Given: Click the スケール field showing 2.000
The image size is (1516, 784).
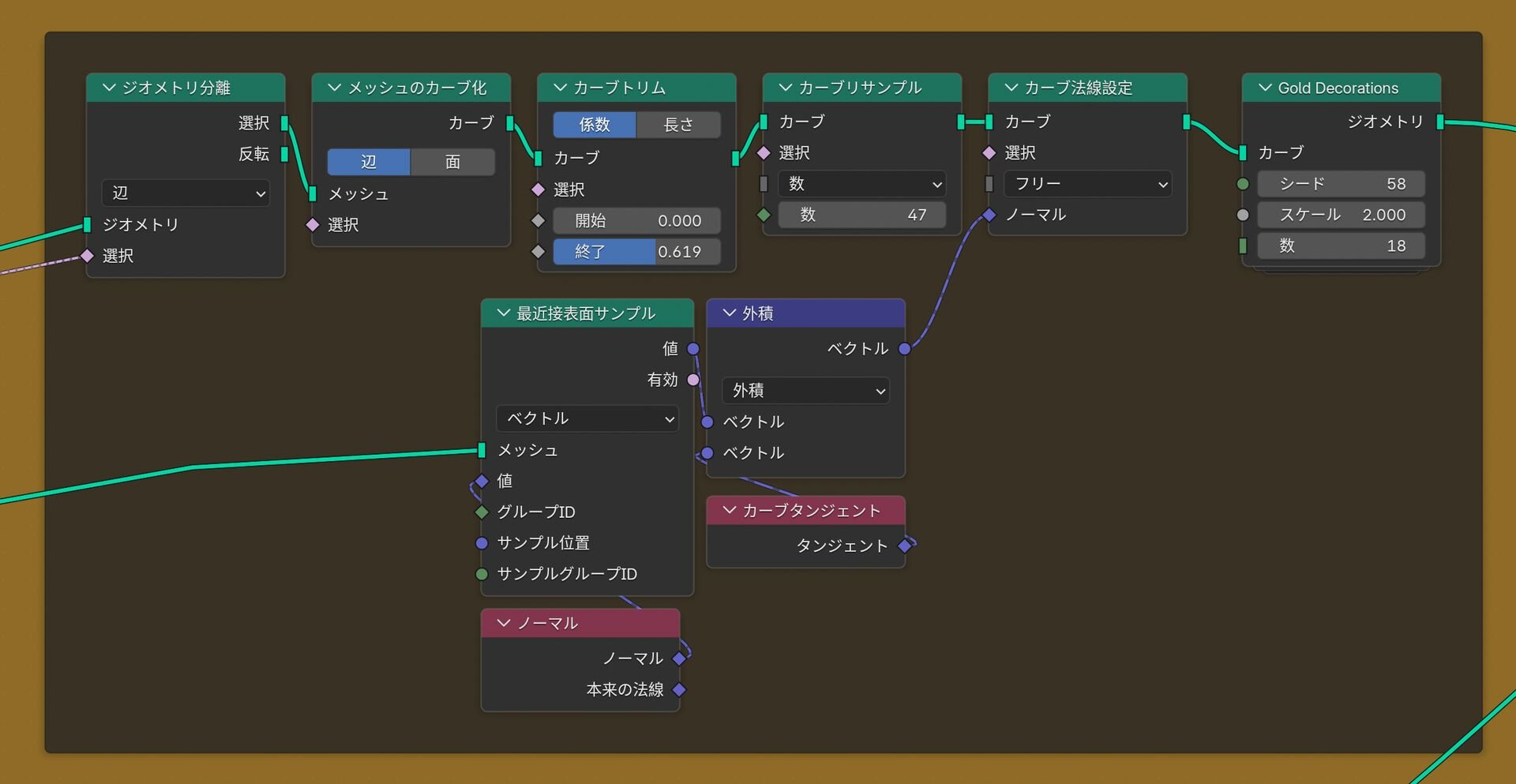Looking at the screenshot, I should pyautogui.click(x=1341, y=215).
